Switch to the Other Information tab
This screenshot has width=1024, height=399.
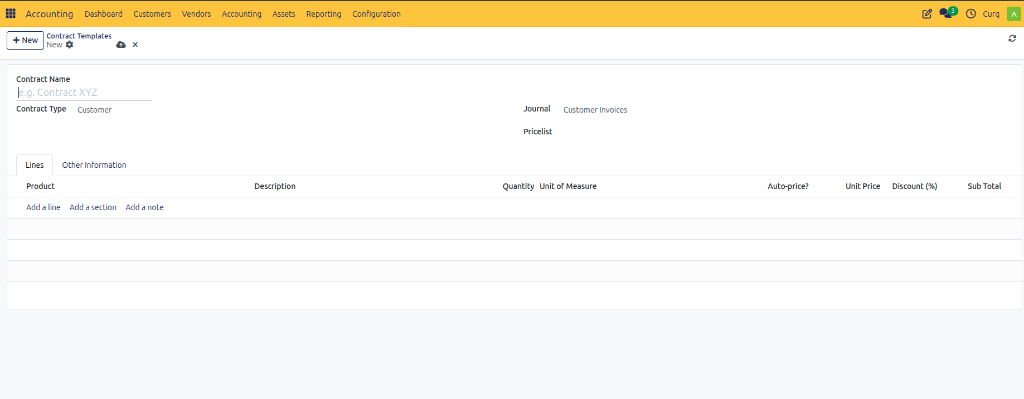point(94,165)
